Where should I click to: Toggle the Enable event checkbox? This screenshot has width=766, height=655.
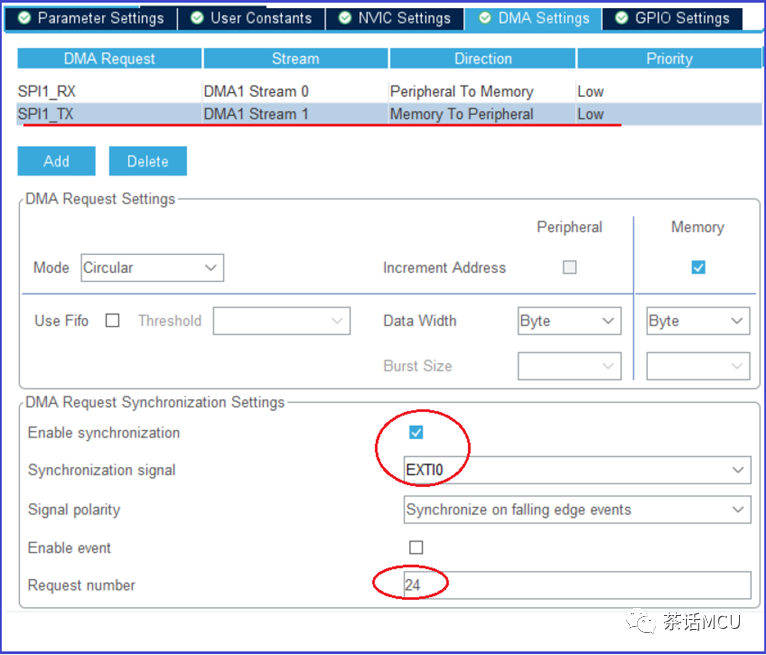tap(416, 548)
